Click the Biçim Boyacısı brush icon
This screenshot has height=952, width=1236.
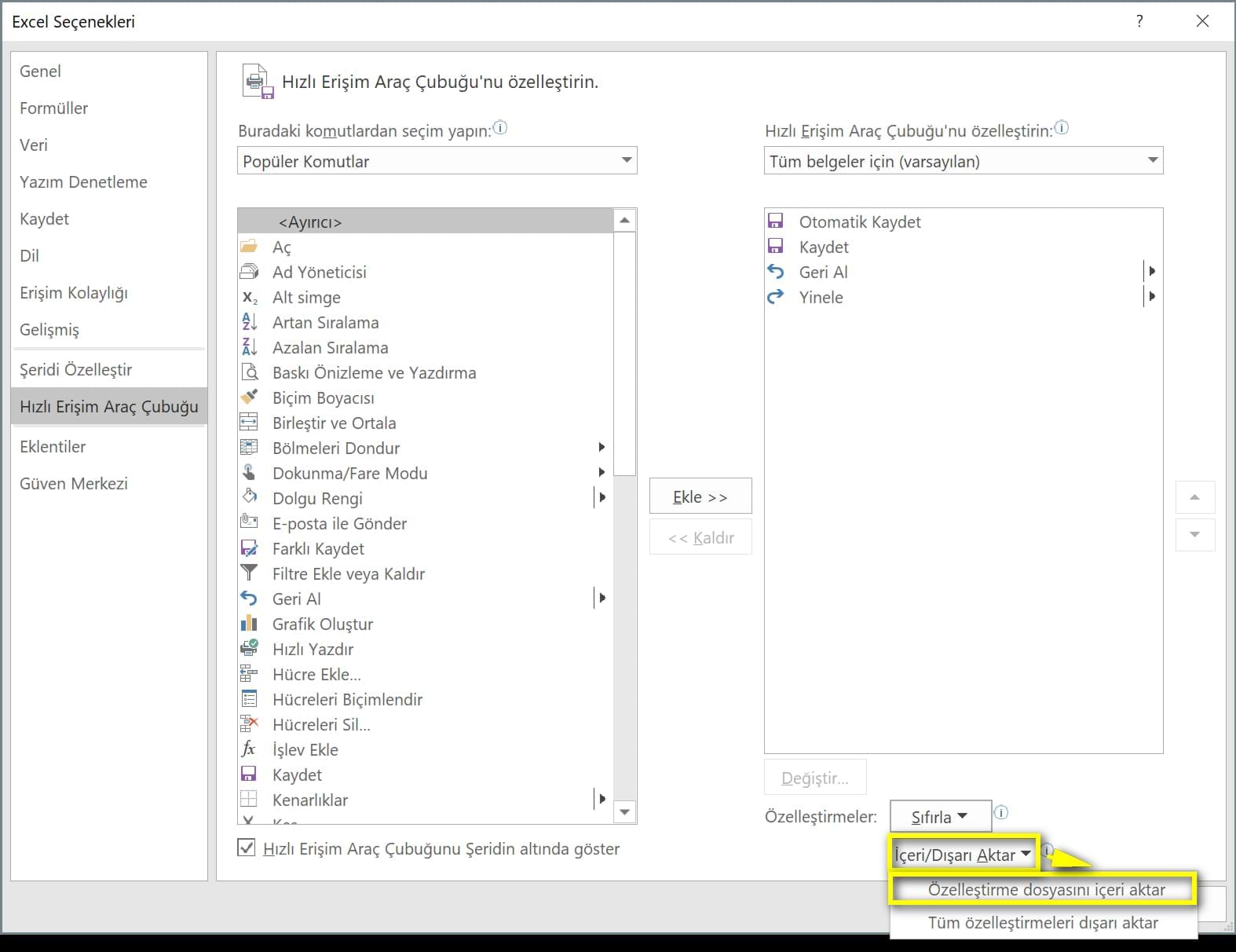click(x=249, y=397)
